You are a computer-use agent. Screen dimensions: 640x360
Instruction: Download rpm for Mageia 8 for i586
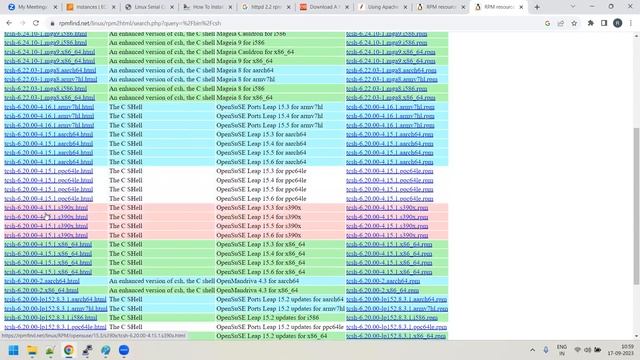pos(387,89)
